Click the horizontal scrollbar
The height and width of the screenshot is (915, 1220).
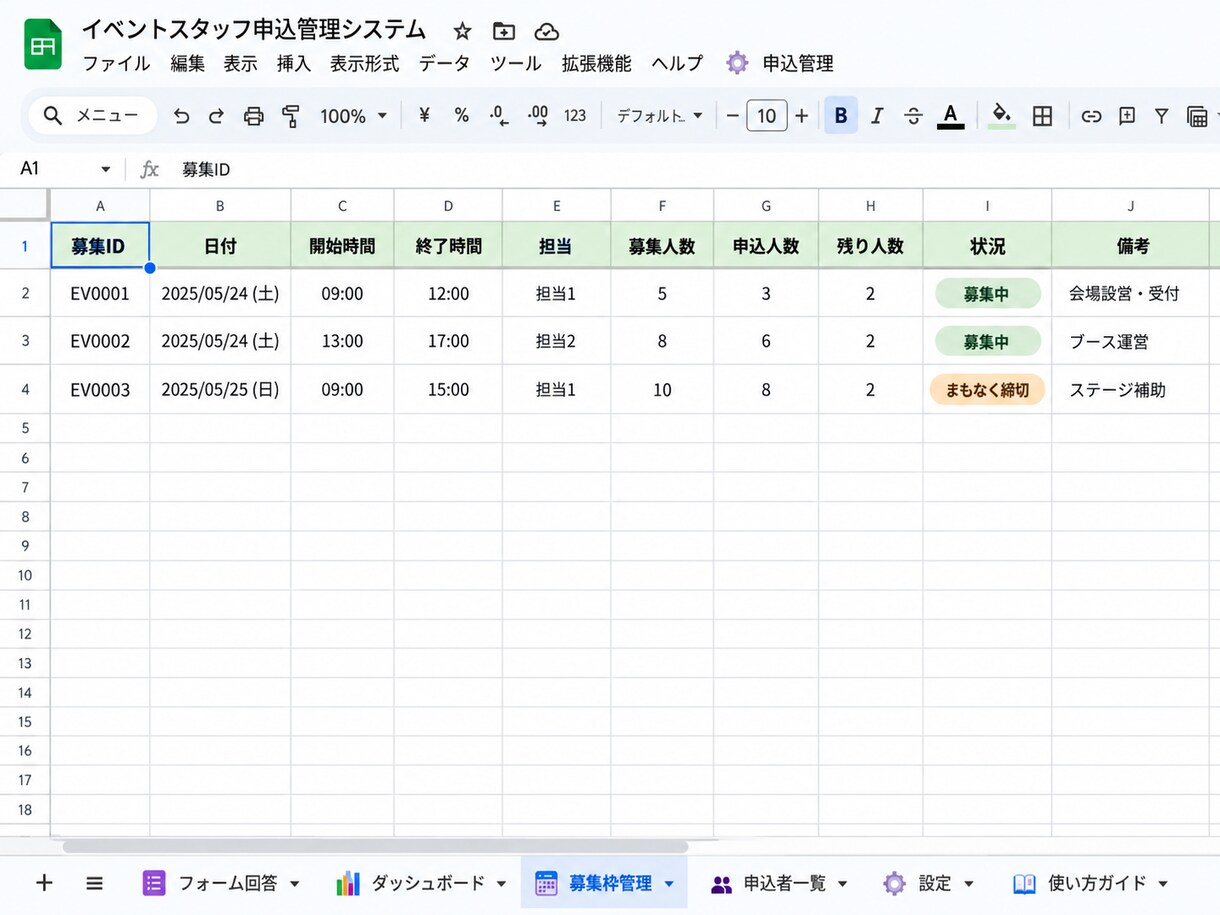coord(375,846)
